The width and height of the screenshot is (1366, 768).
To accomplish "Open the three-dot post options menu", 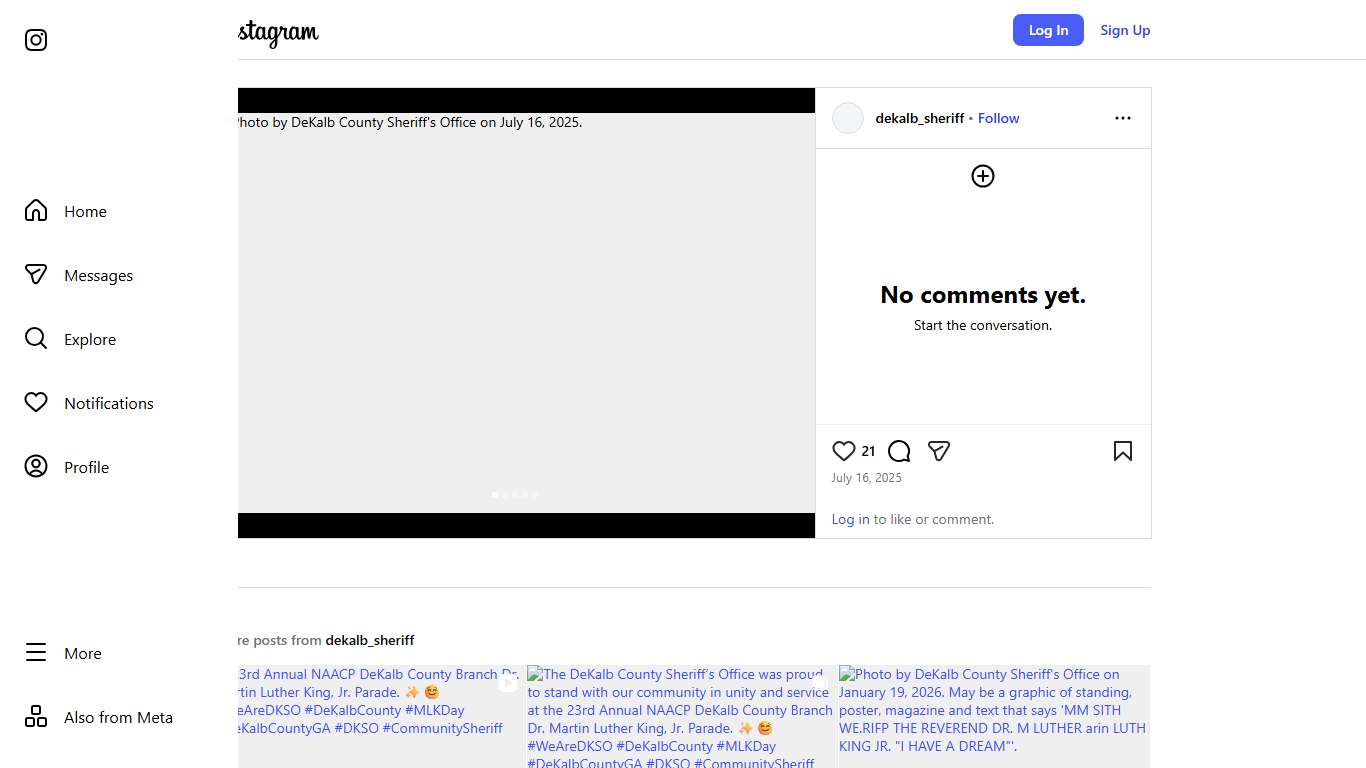I will [x=1123, y=118].
